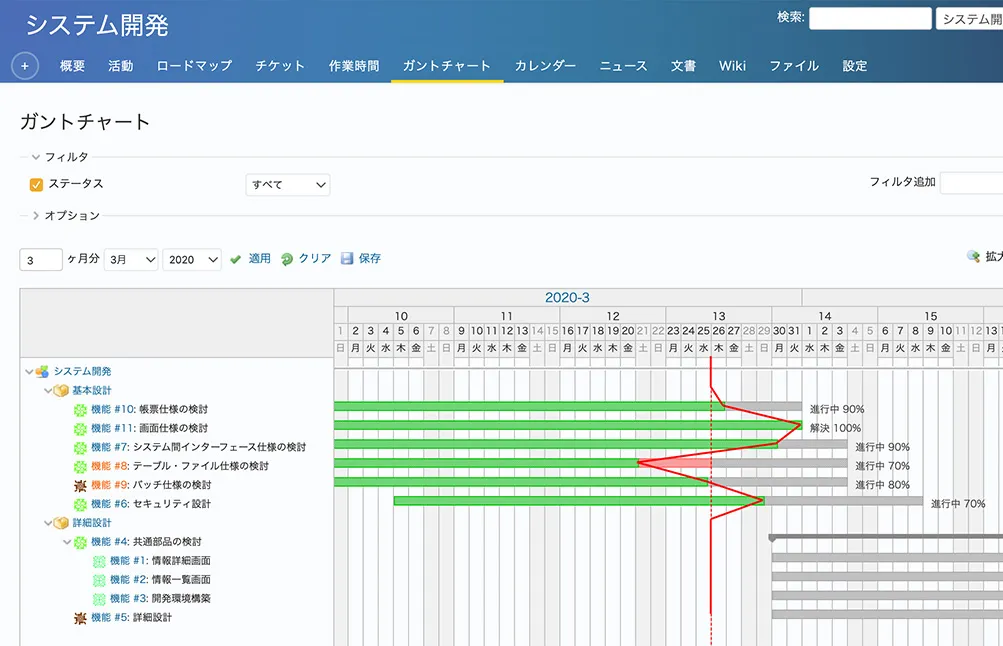Switch to the カレンダー tab

(545, 66)
